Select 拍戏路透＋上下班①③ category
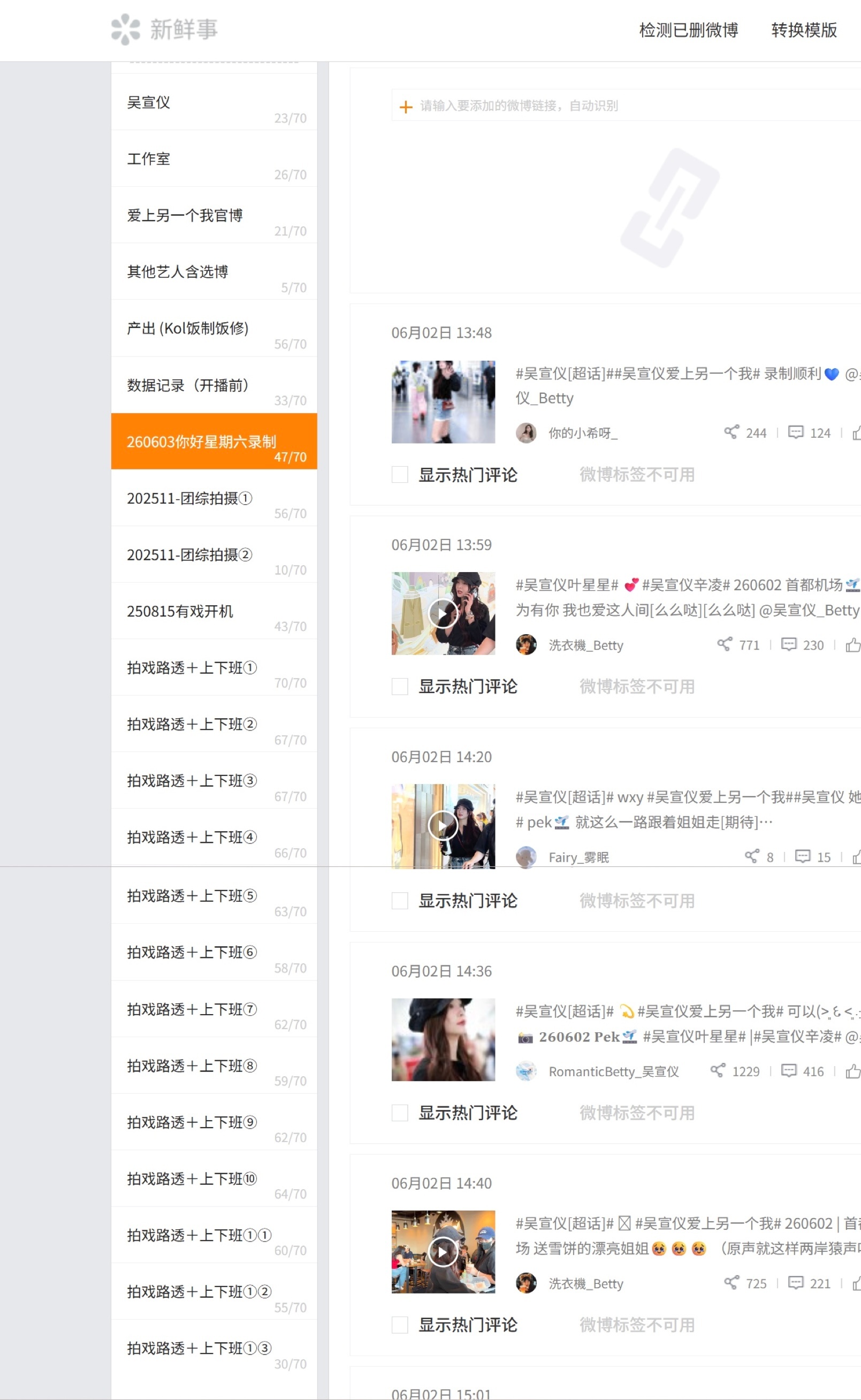 tap(214, 1348)
